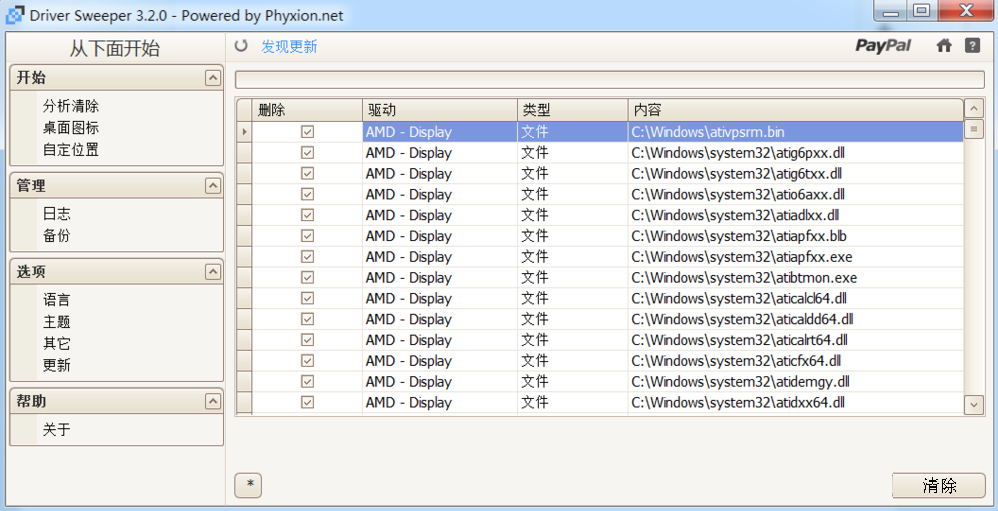Collapse the 管理 panel

coord(212,186)
